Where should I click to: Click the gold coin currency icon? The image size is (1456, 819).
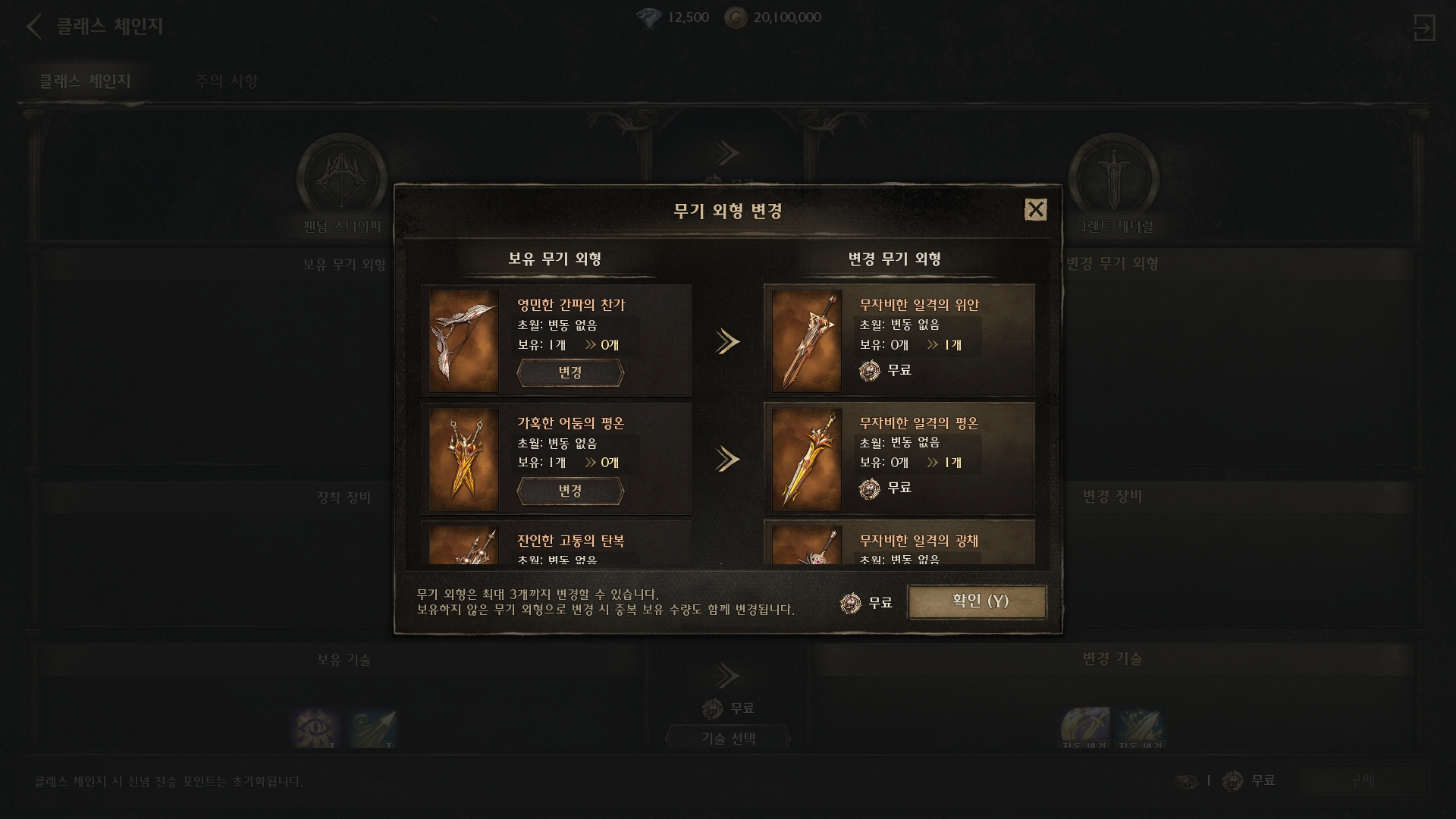tap(735, 17)
